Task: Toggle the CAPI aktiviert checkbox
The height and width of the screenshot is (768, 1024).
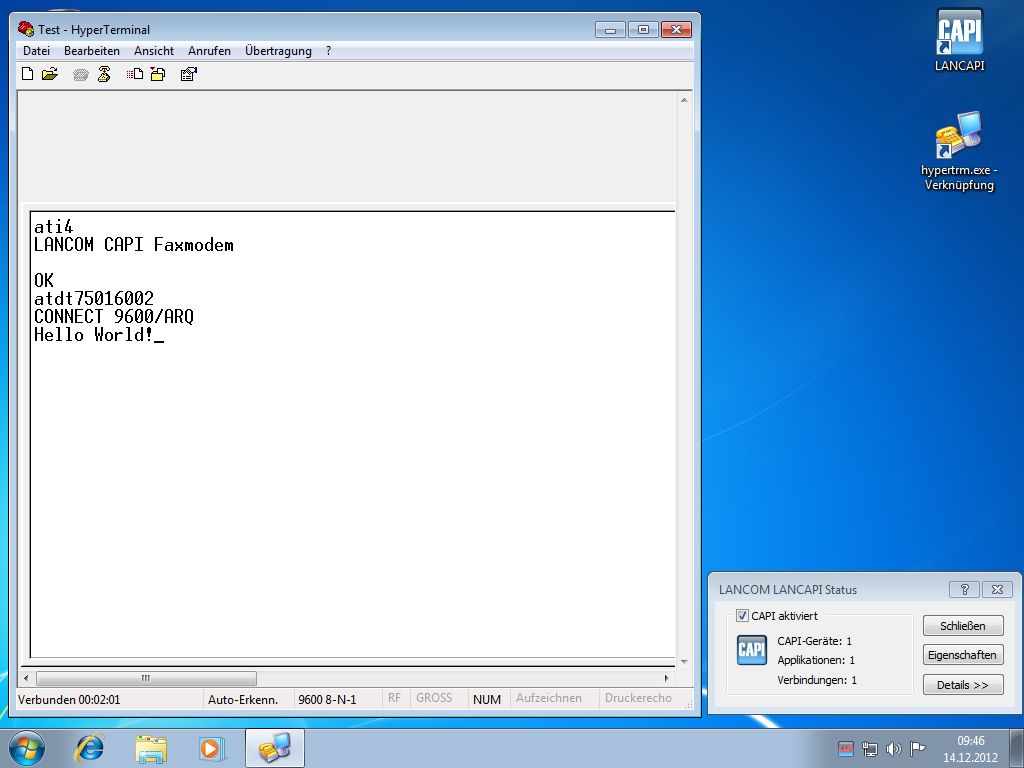Action: tap(742, 615)
